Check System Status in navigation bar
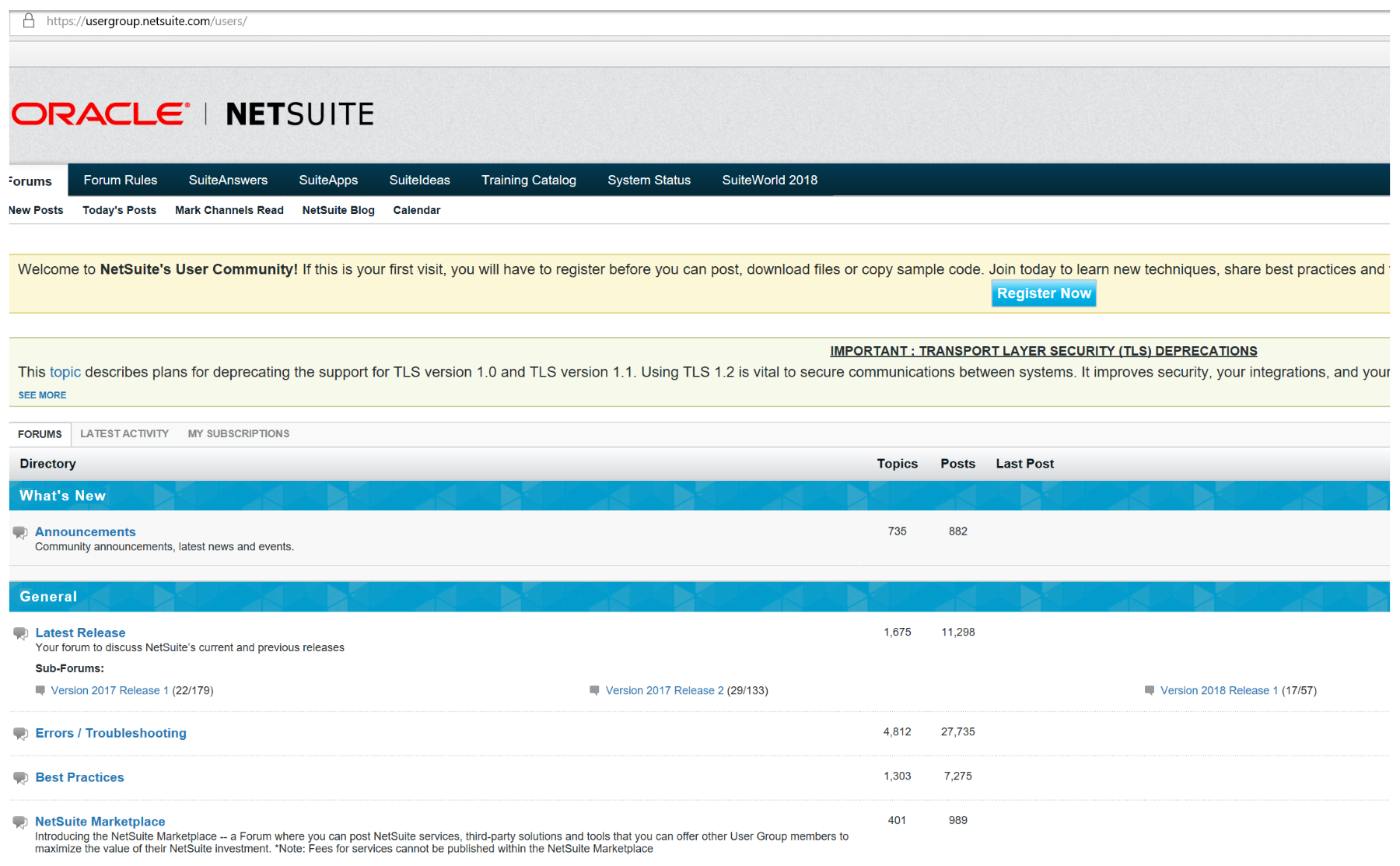This screenshot has height=866, width=1400. (x=649, y=180)
